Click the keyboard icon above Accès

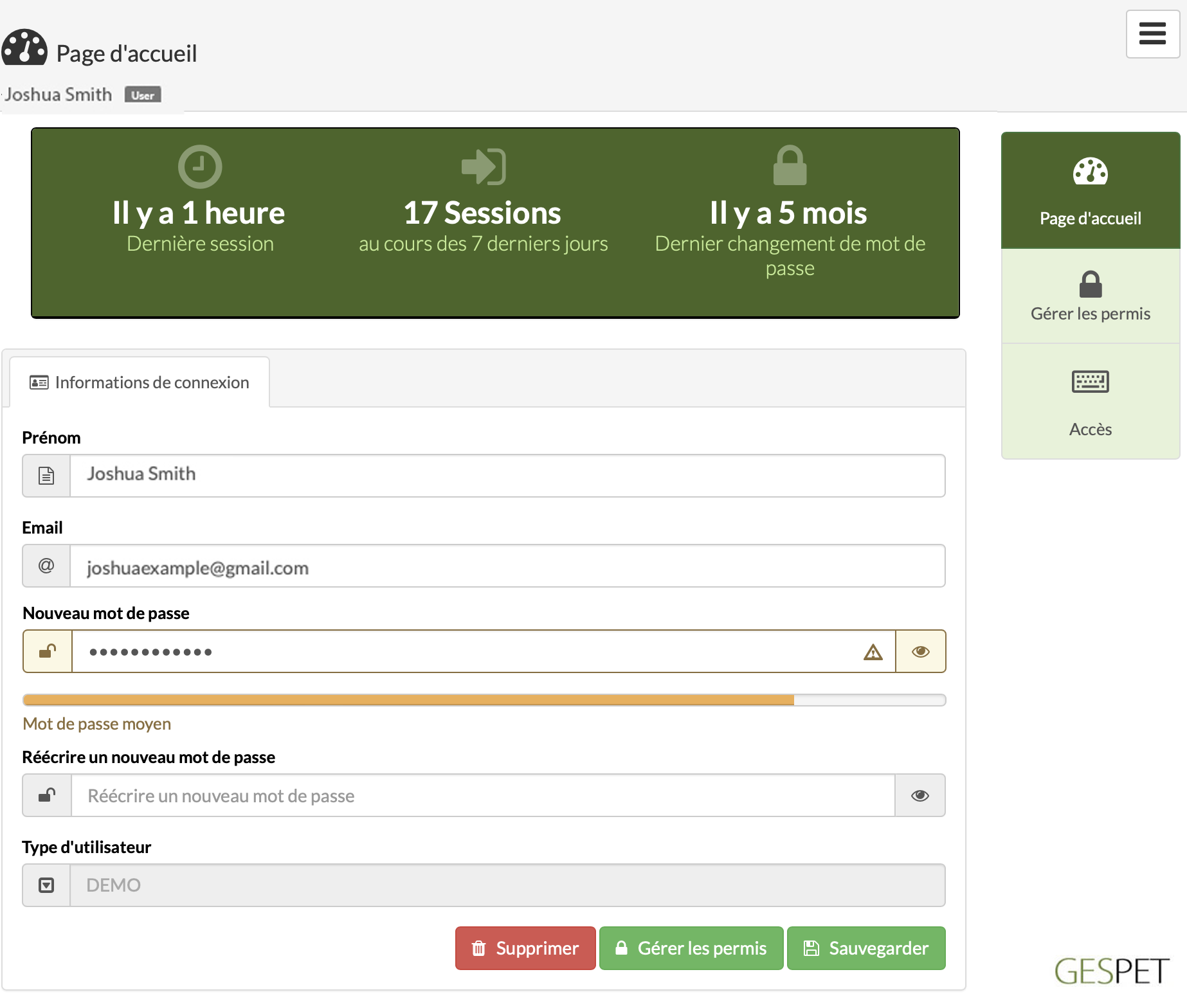1090,381
